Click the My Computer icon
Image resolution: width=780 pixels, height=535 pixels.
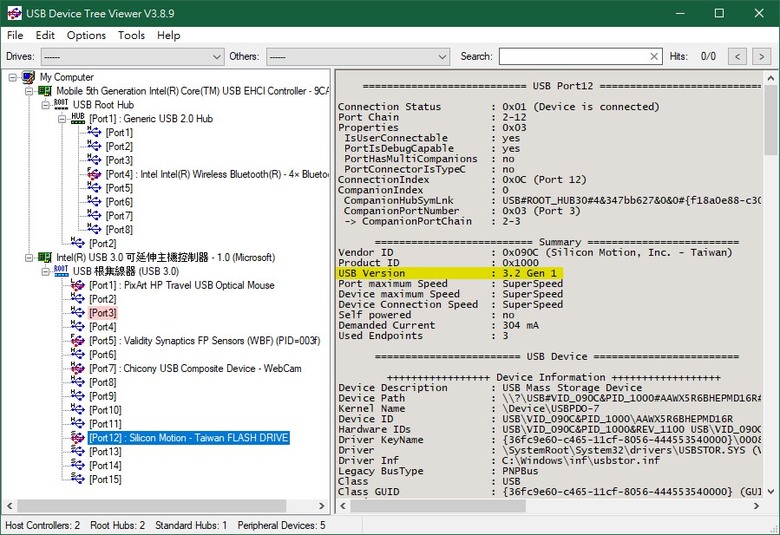[x=28, y=77]
